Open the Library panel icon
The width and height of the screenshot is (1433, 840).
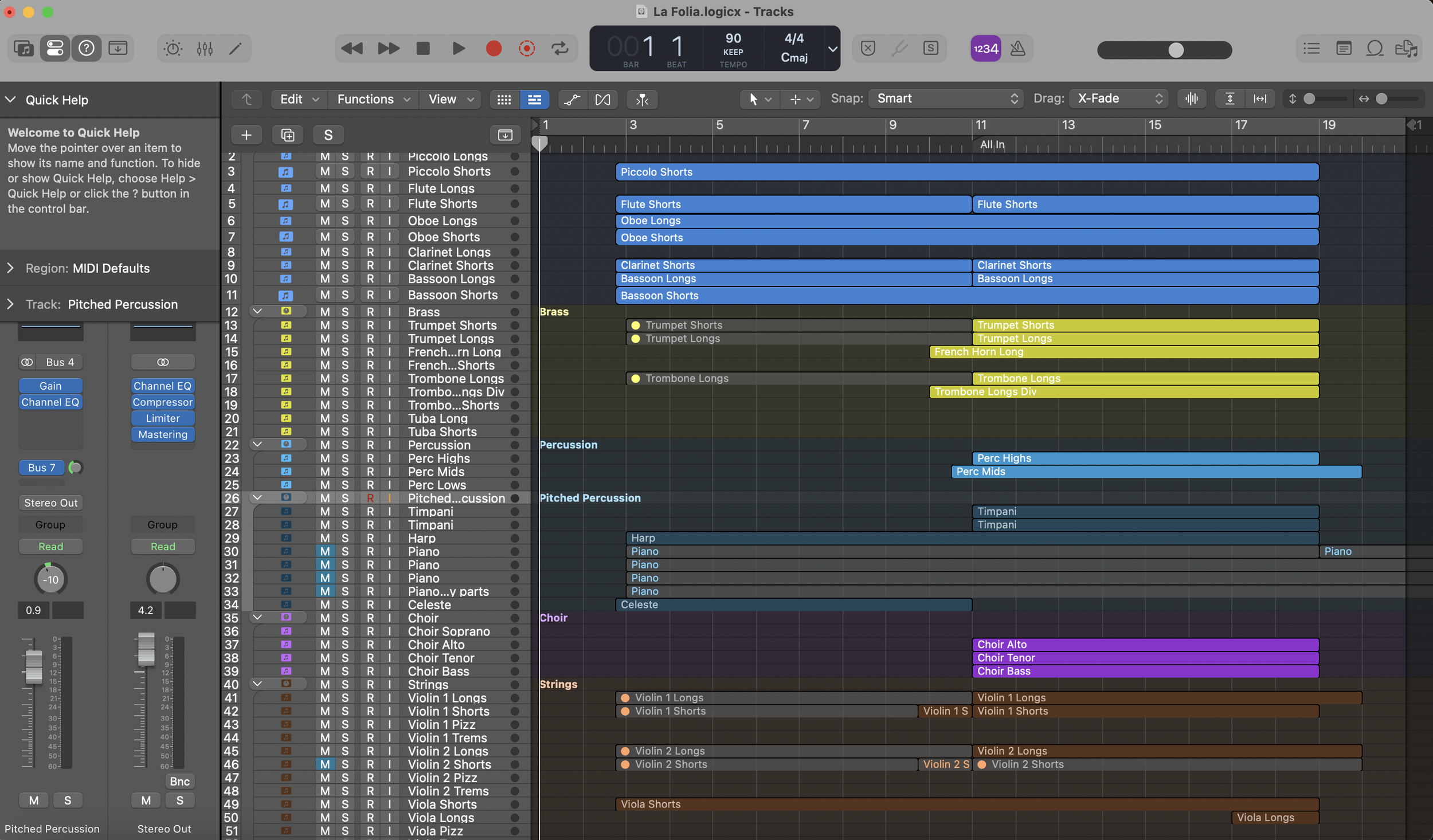click(24, 49)
